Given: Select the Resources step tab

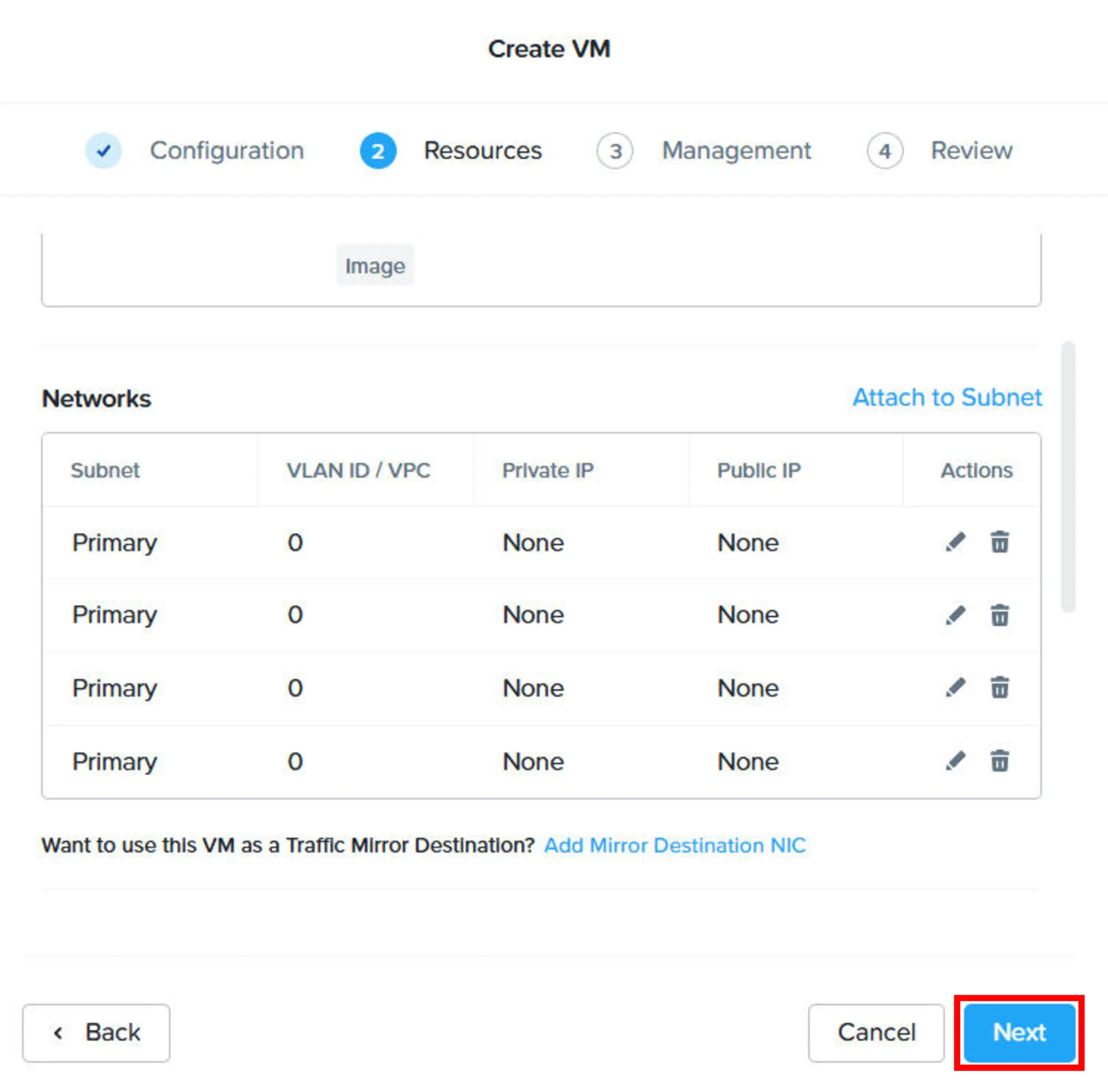Looking at the screenshot, I should [451, 151].
